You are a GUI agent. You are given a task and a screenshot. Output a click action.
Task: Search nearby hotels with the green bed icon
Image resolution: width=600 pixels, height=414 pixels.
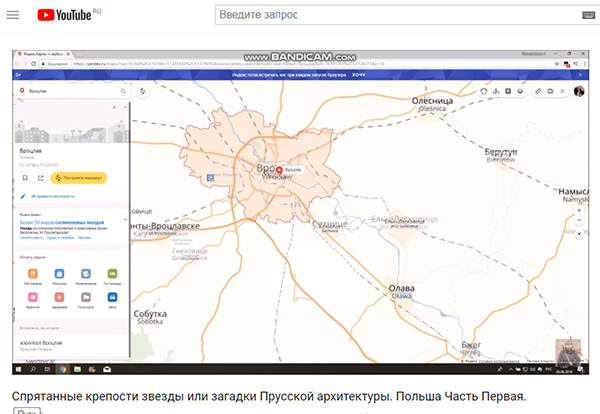112,274
